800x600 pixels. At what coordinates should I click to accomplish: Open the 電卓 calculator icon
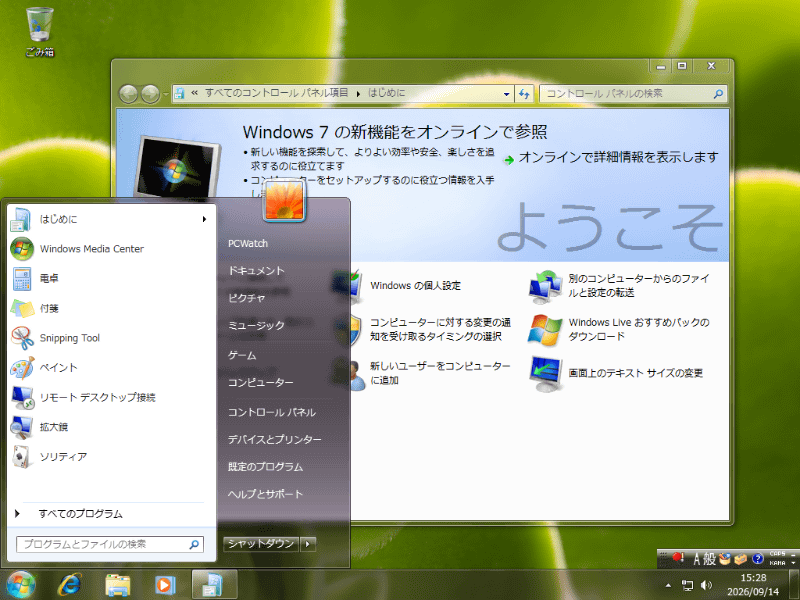pos(21,279)
